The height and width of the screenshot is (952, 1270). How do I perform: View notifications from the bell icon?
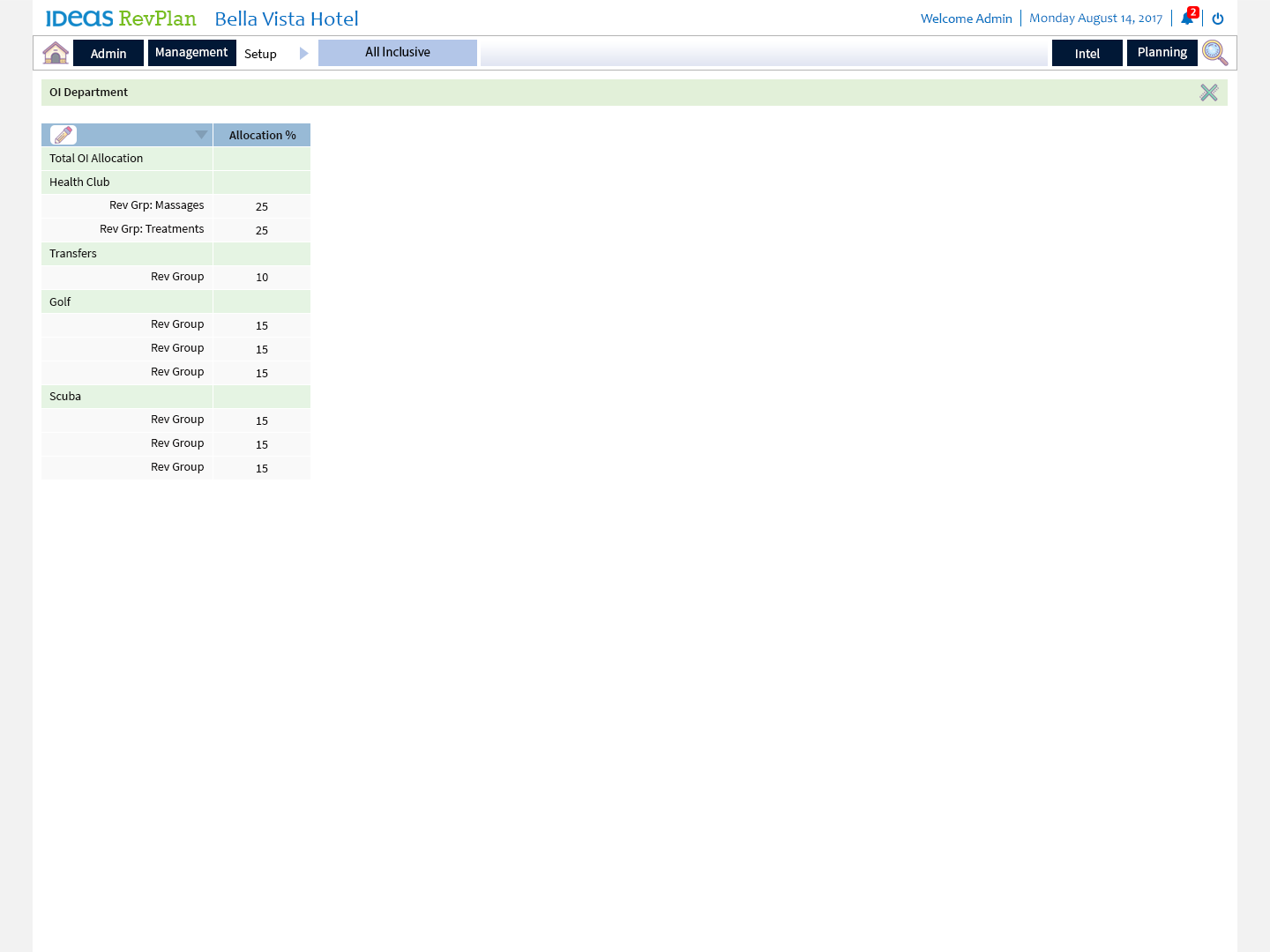click(1187, 19)
